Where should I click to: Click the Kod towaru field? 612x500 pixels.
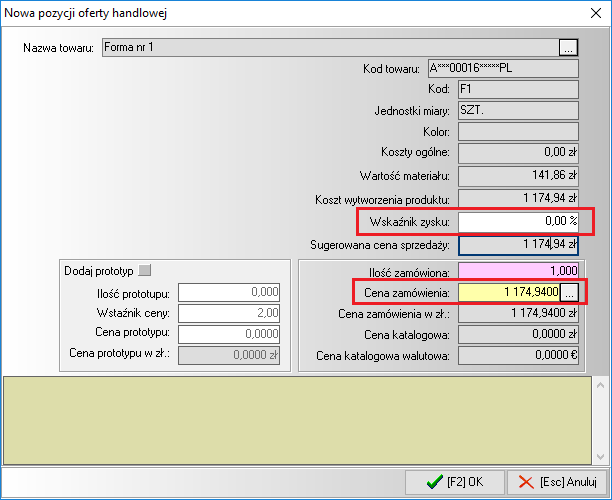[502, 69]
